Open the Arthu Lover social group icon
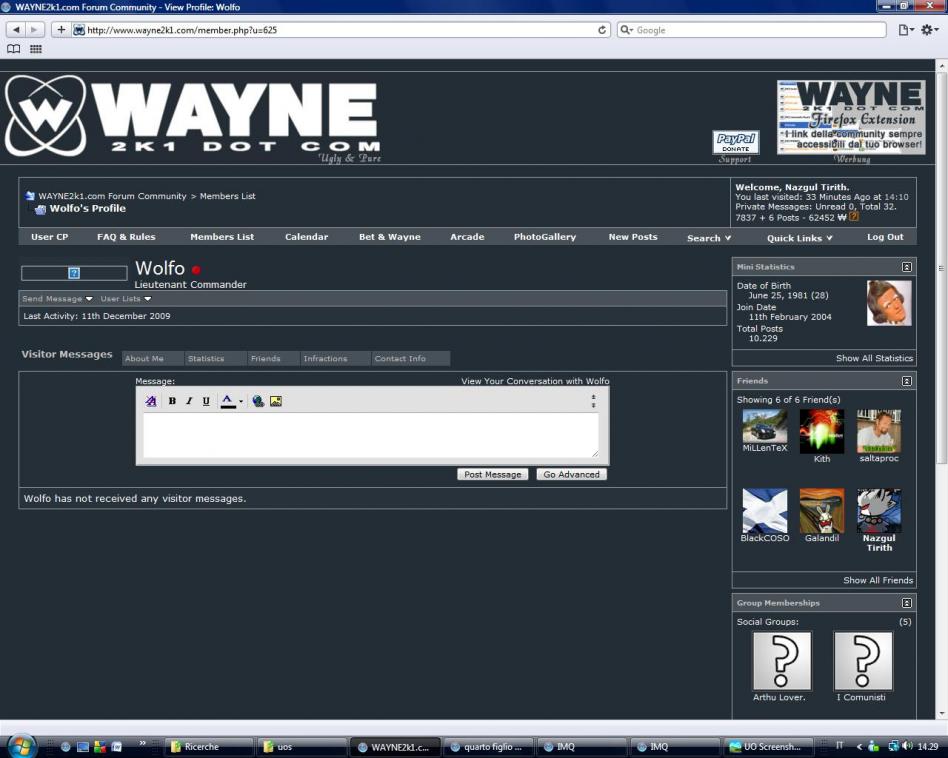 tap(782, 661)
